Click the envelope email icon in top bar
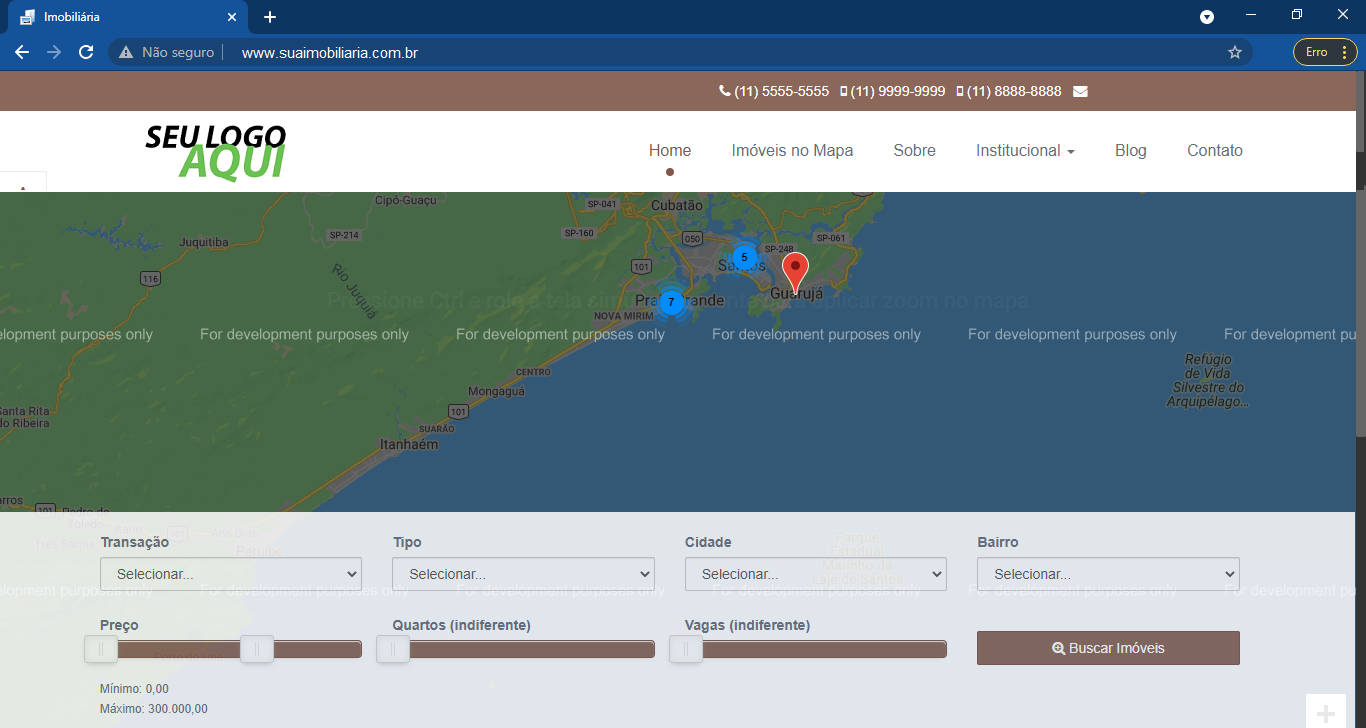 point(1080,91)
